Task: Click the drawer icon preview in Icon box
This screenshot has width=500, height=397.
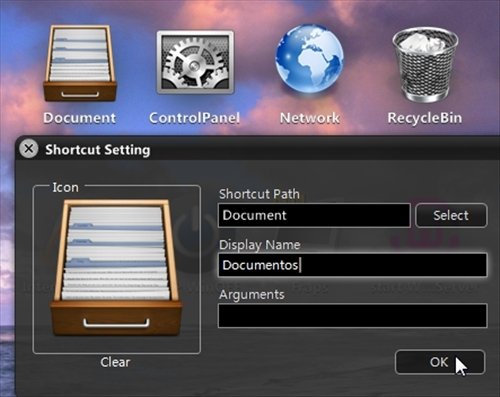Action: pyautogui.click(x=116, y=268)
